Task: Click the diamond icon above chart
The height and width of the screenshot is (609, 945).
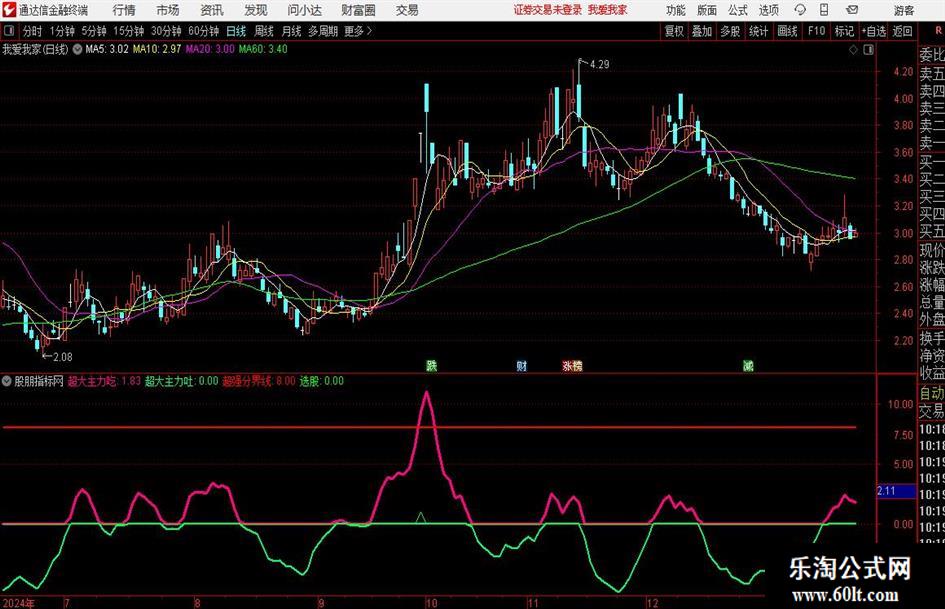Action: point(853,49)
